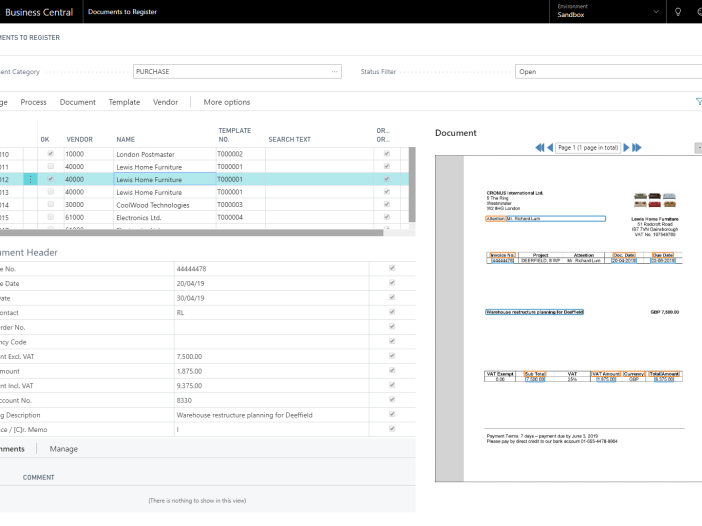Viewport: 702px width, 526px height.
Task: Go to previous page in document viewer
Action: click(x=550, y=148)
